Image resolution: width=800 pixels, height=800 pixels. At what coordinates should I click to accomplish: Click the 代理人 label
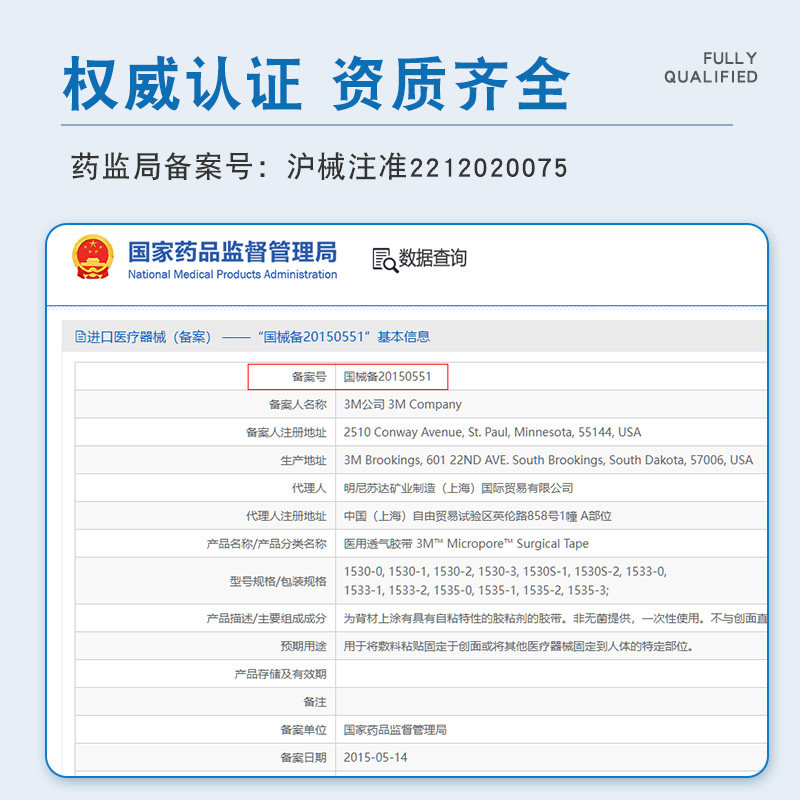pos(309,488)
